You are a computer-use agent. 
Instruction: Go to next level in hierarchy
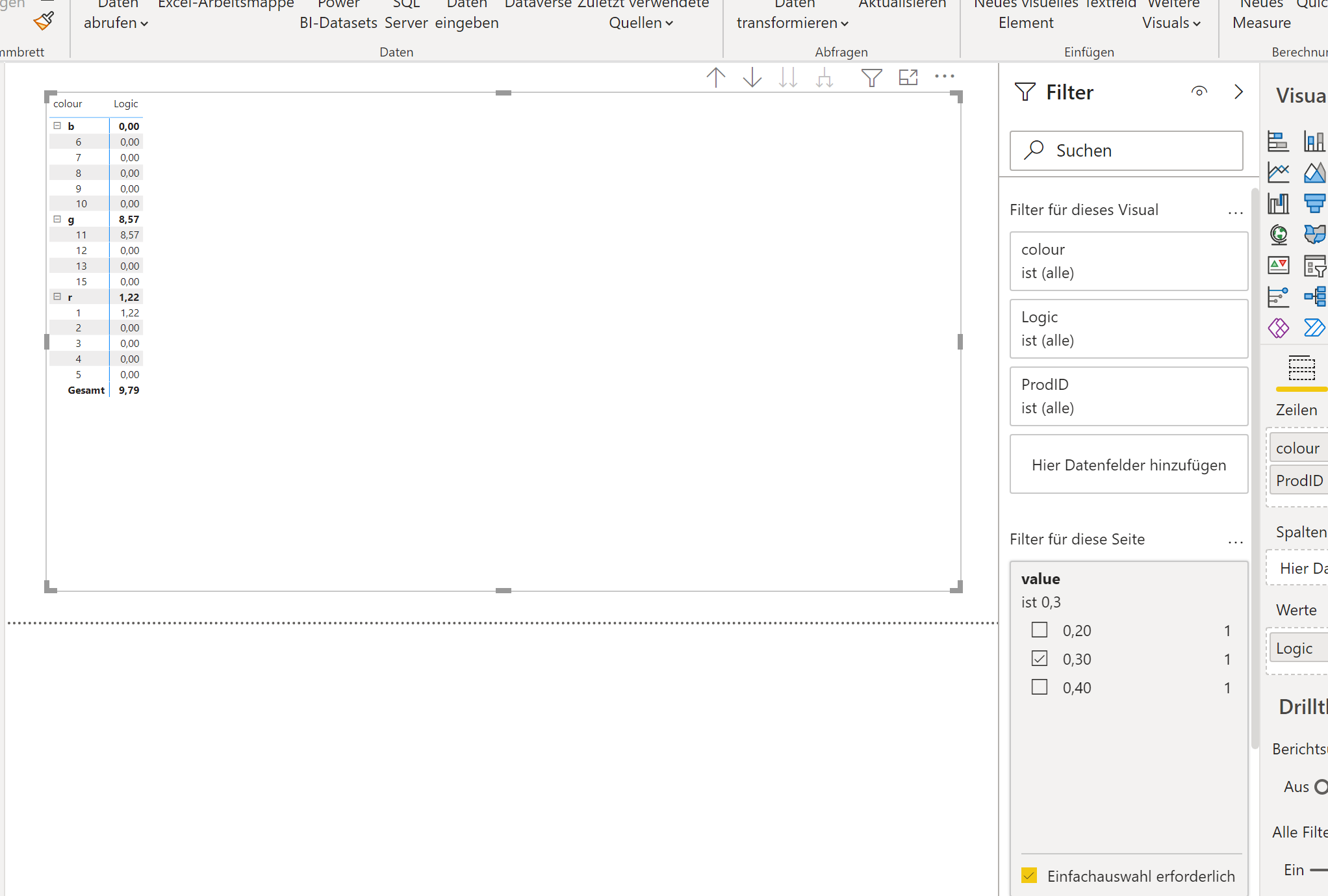pos(788,77)
